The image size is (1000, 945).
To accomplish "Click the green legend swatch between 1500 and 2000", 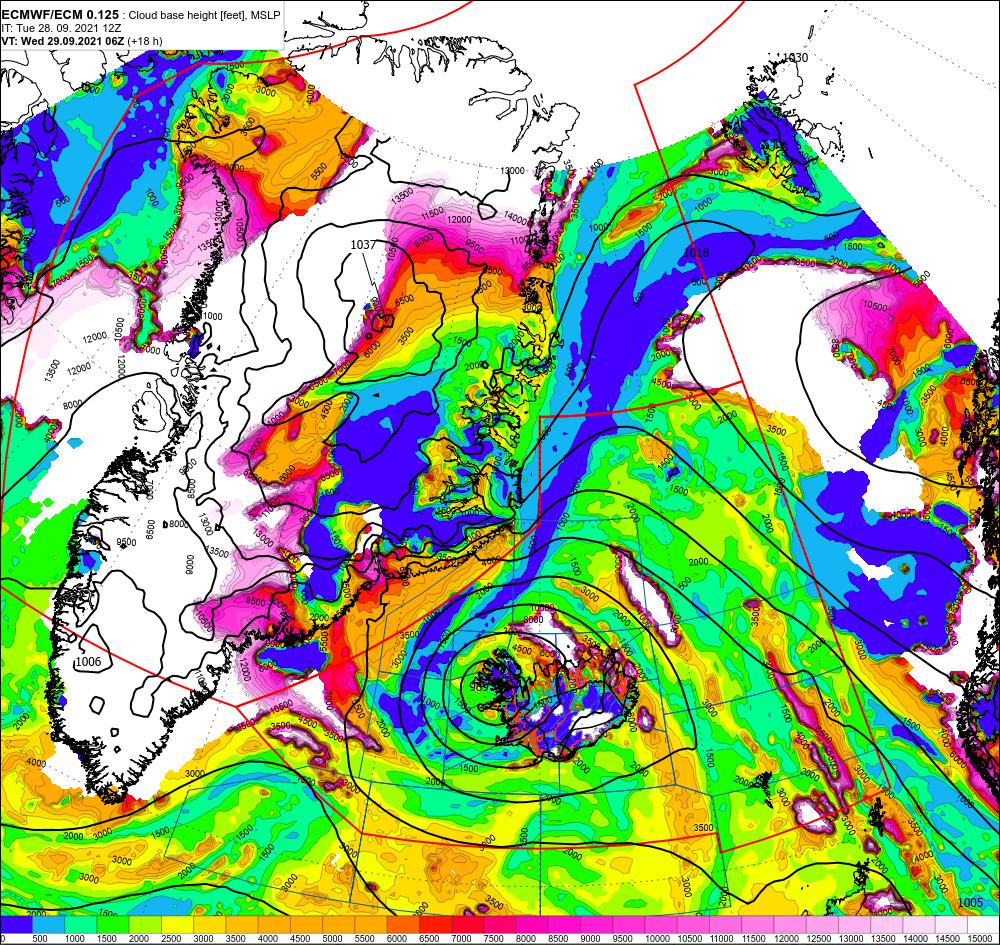I will point(114,925).
